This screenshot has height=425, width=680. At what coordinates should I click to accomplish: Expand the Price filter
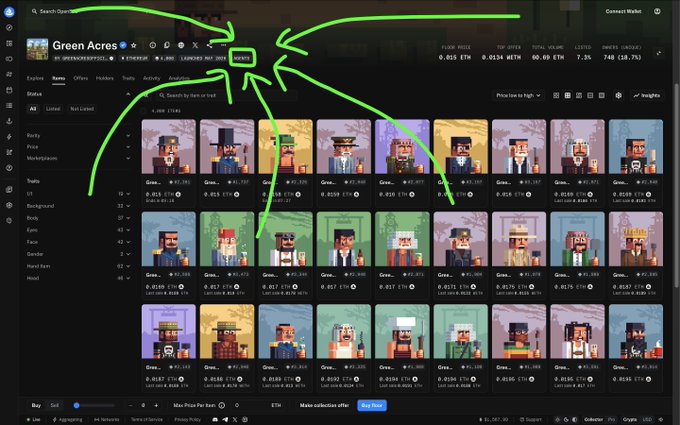[x=78, y=147]
